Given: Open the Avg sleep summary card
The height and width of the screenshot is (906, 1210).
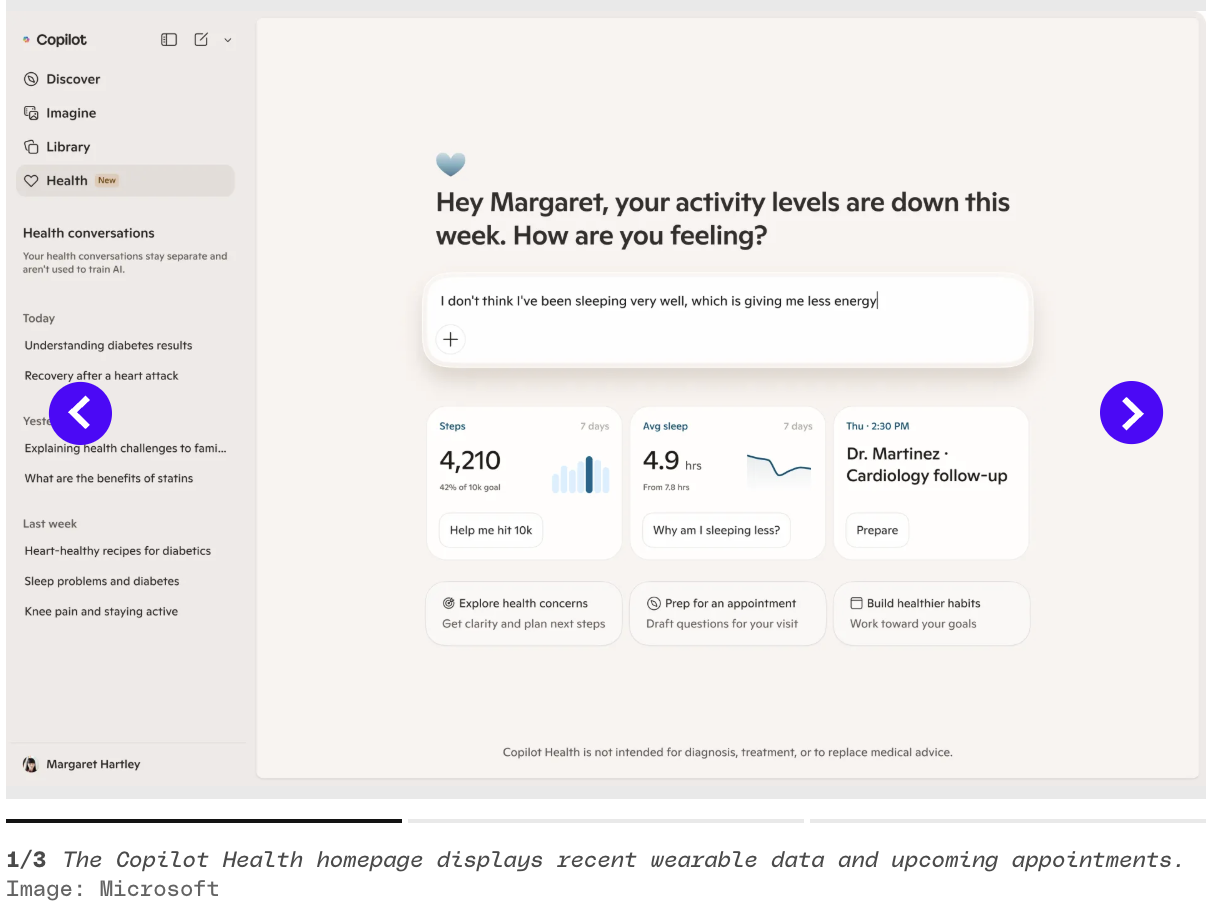Looking at the screenshot, I should click(x=727, y=483).
